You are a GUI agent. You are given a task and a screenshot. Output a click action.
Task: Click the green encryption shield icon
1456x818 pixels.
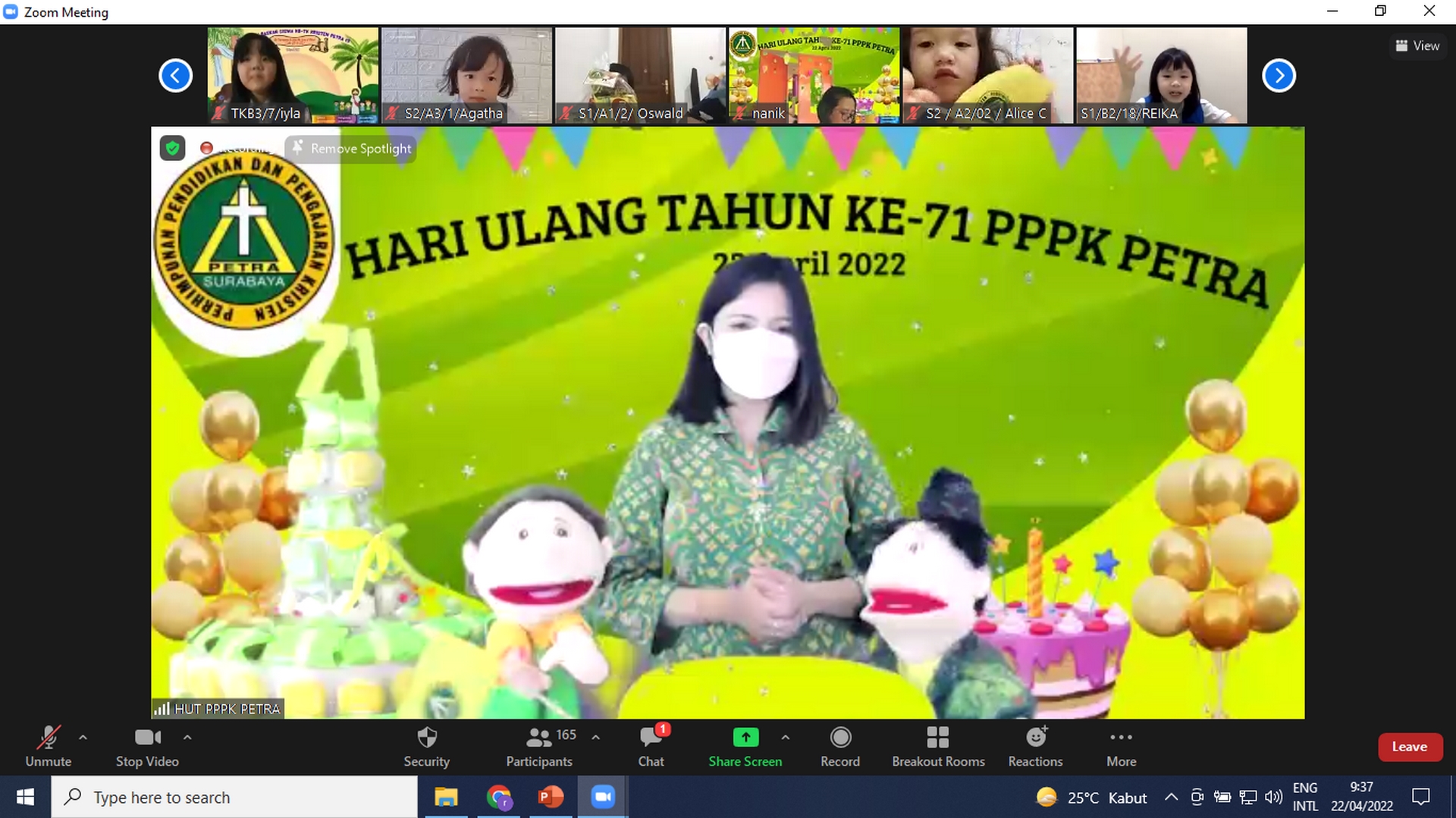173,149
